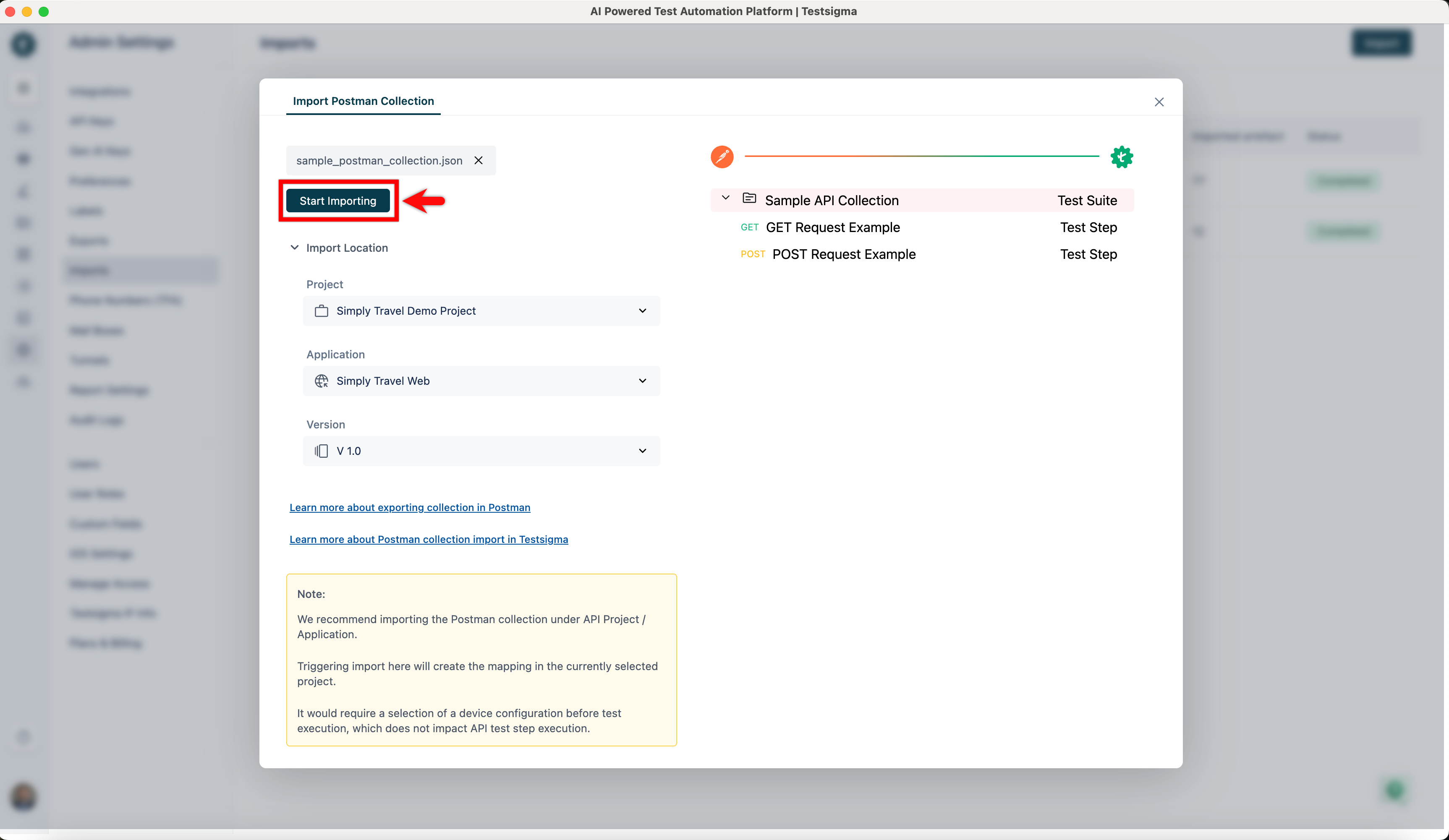
Task: Click the version icon next to V 1.0
Action: tap(322, 451)
